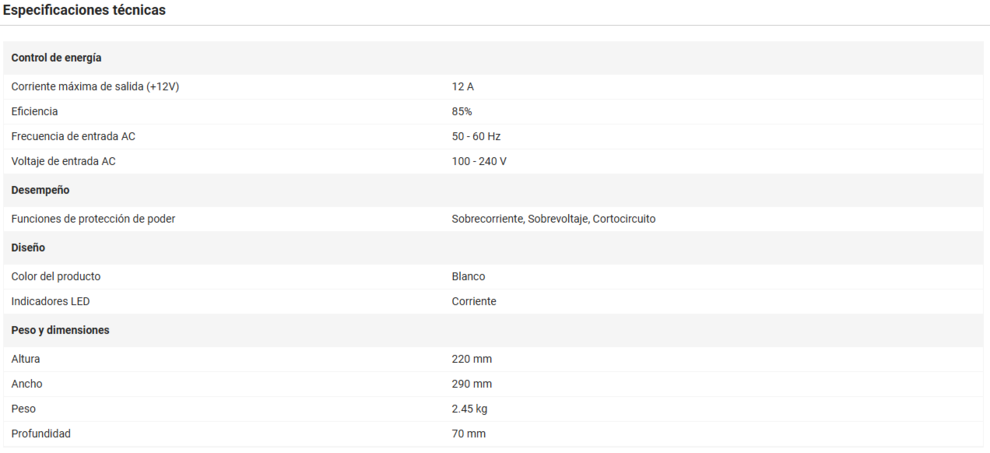Click the Diseño section header
Screen dimensions: 990x453
click(28, 247)
